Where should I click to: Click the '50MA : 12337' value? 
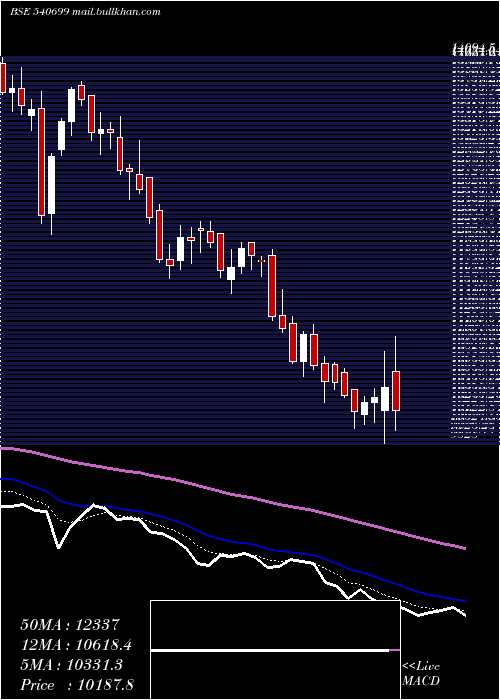click(x=69, y=625)
